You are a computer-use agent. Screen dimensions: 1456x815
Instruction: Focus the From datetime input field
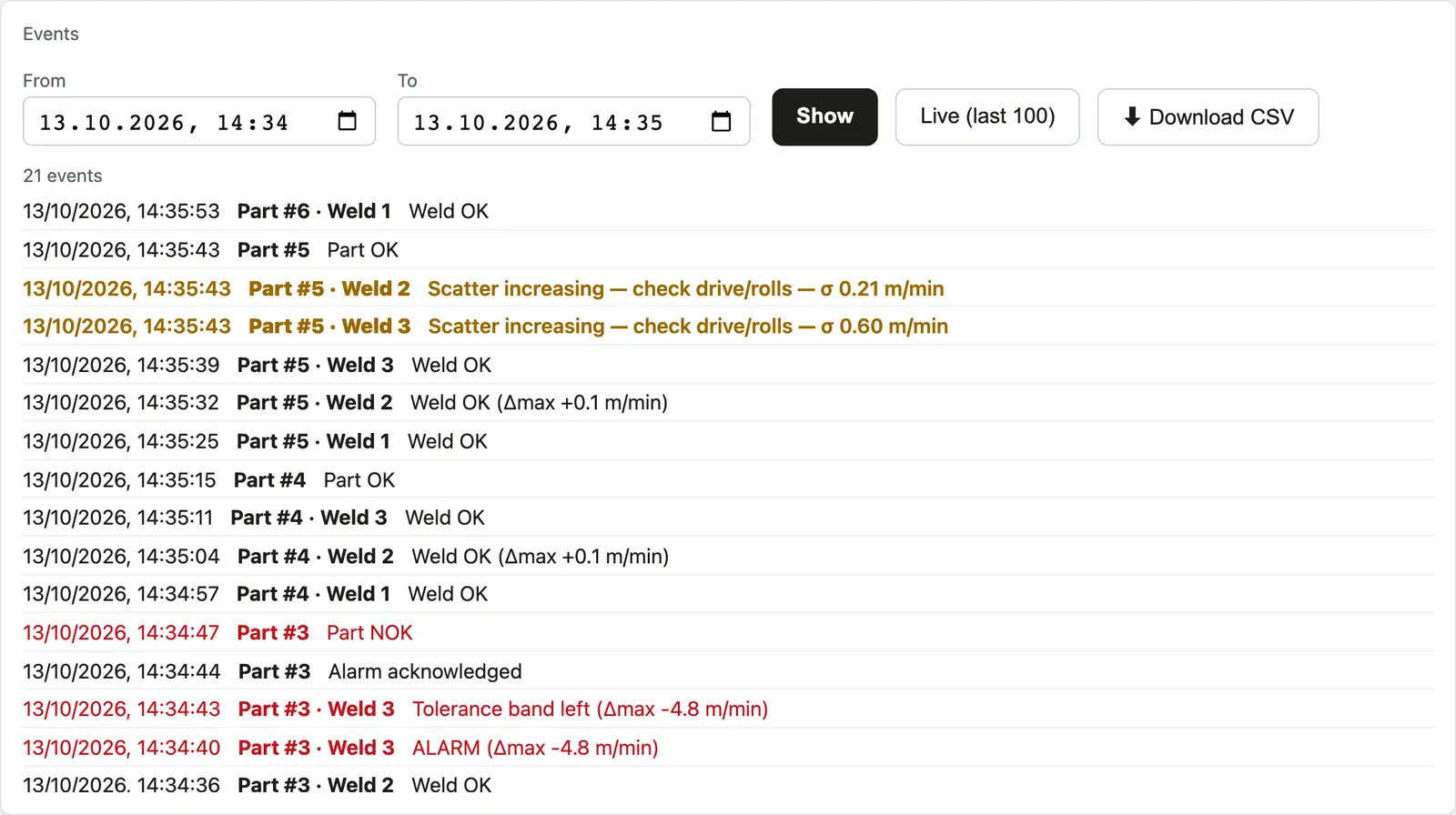click(199, 121)
